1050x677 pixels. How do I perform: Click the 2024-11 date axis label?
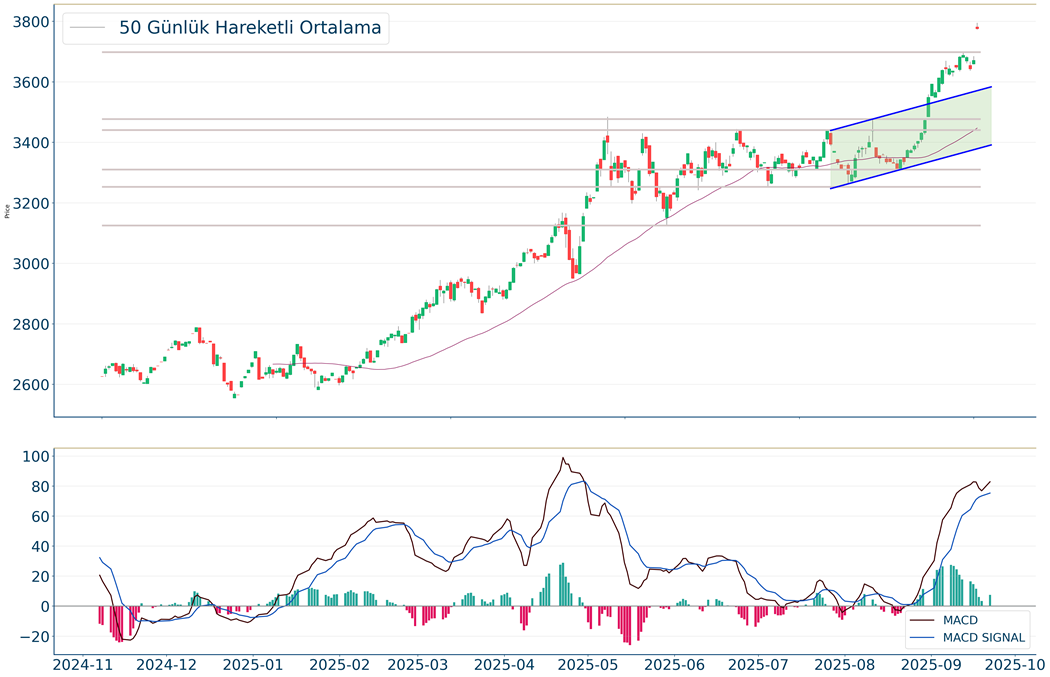pos(83,663)
